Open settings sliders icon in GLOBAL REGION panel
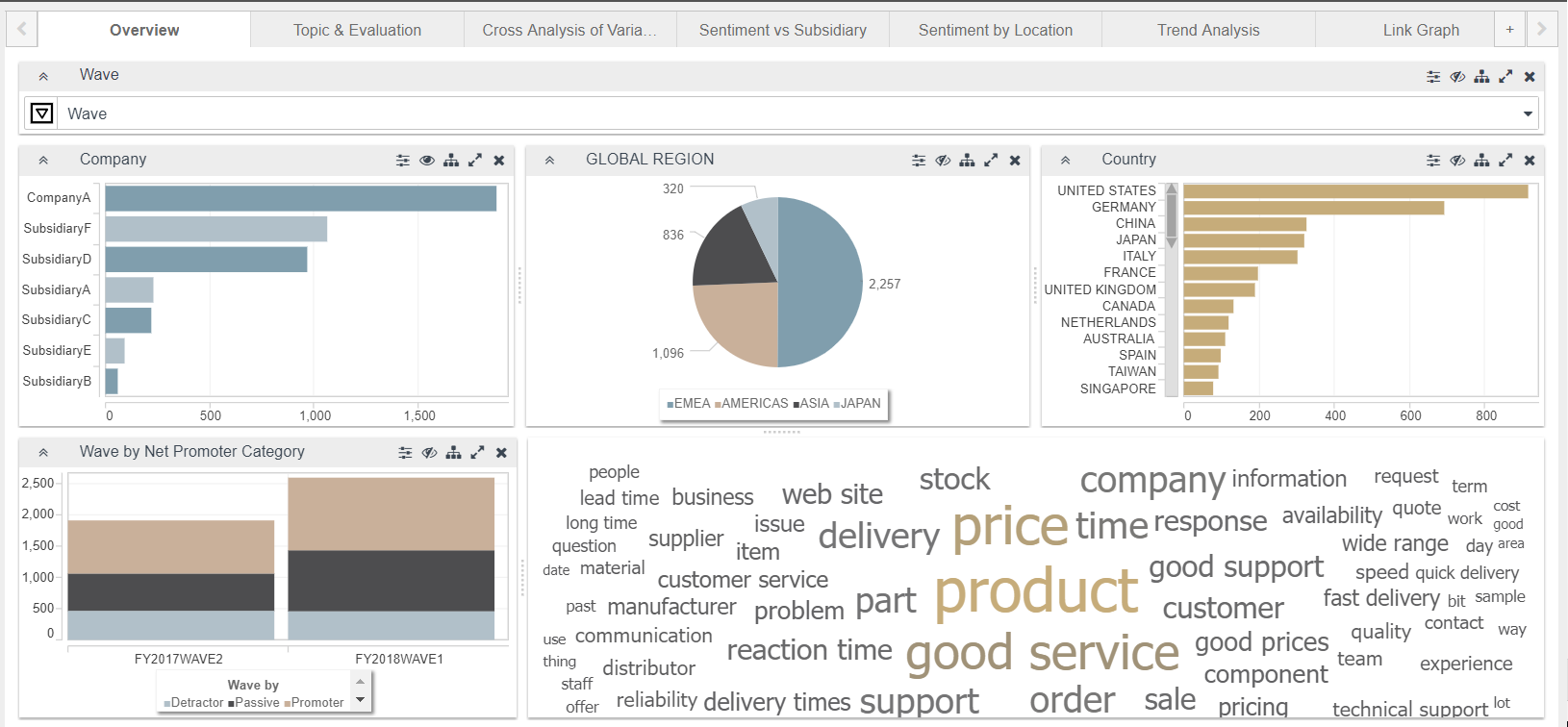The width and height of the screenshot is (1568, 727). coord(919,161)
